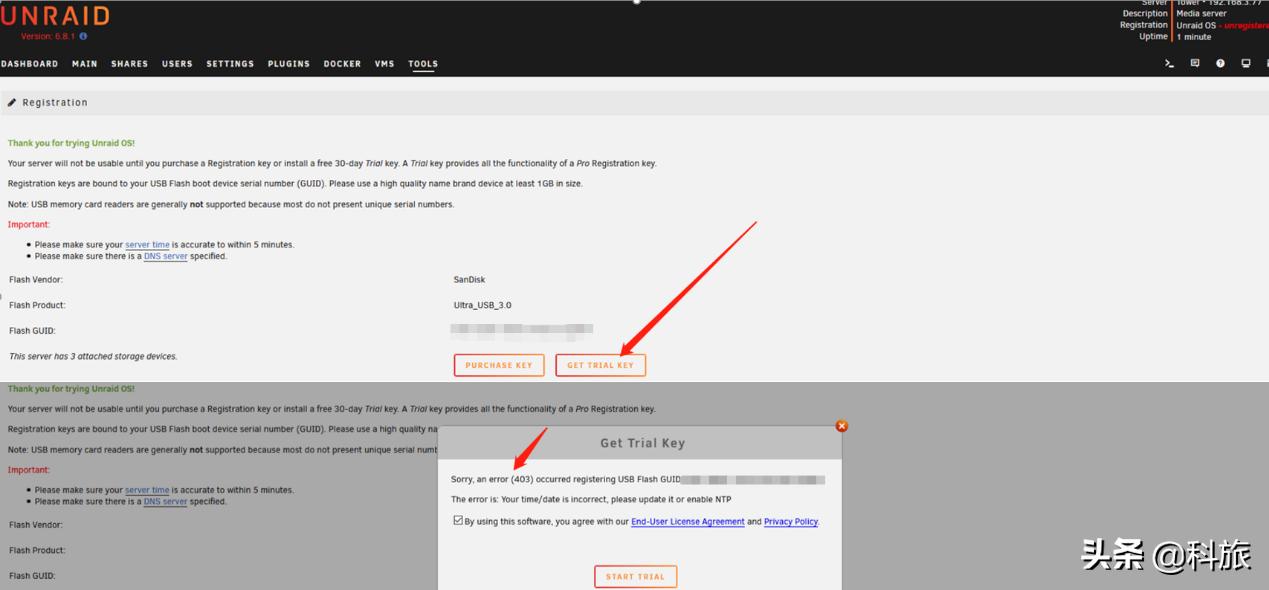Click the Unraid logo
This screenshot has height=590, width=1269.
pos(55,16)
